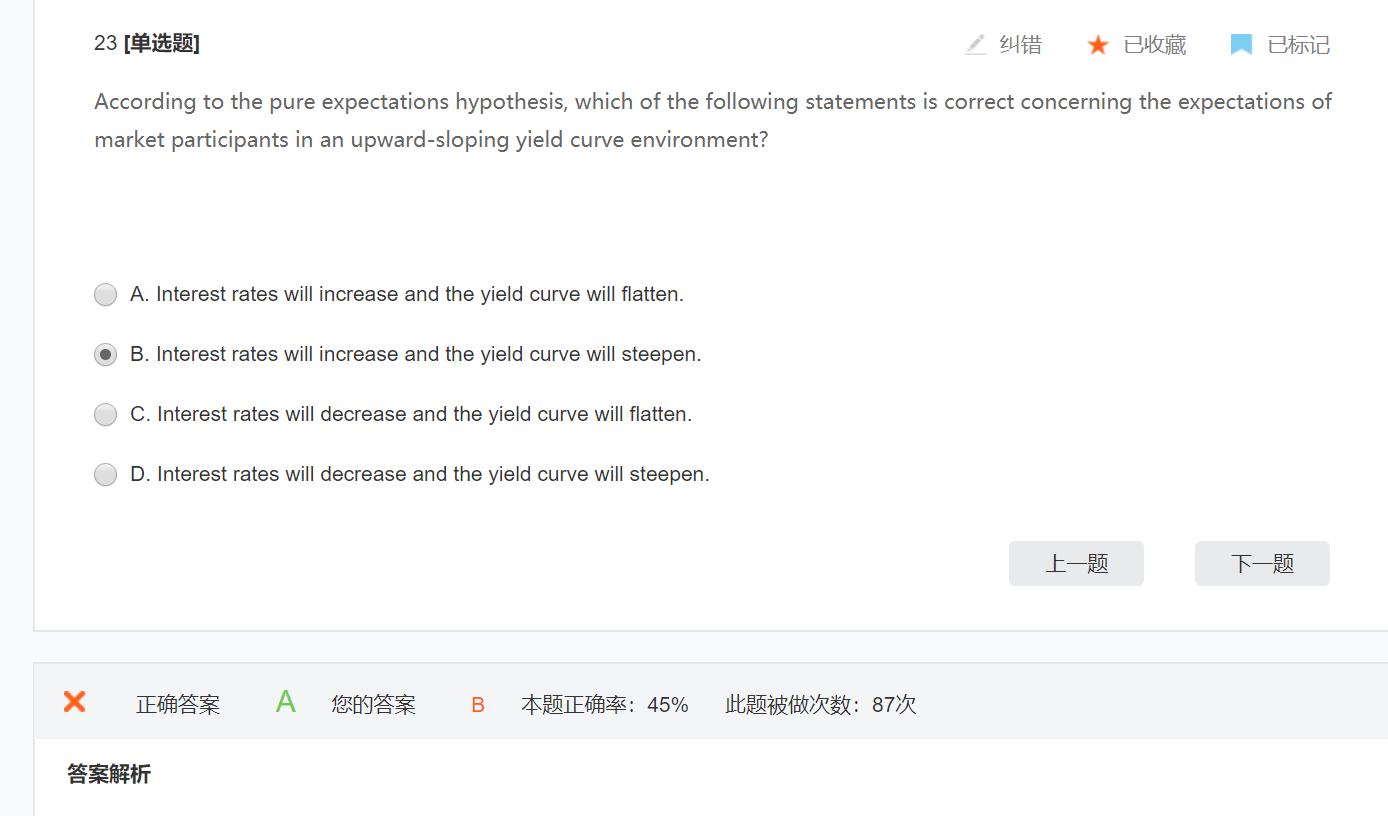Click the red X wrong-answer icon

tap(74, 702)
